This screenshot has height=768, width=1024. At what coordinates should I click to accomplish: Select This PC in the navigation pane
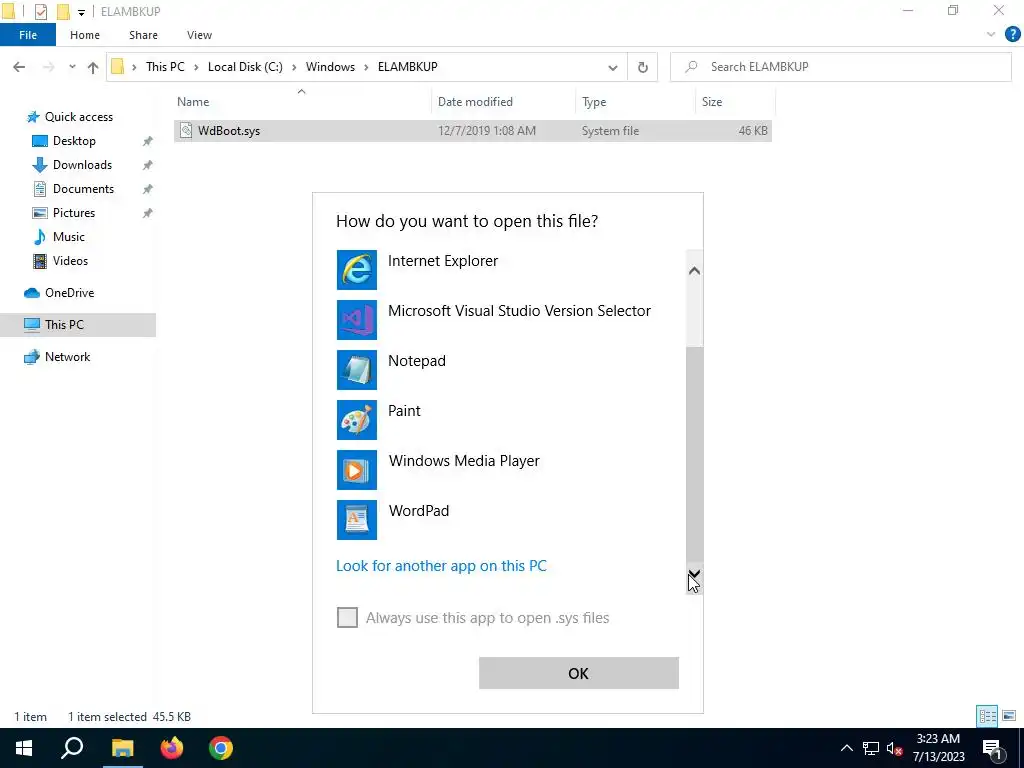click(64, 325)
